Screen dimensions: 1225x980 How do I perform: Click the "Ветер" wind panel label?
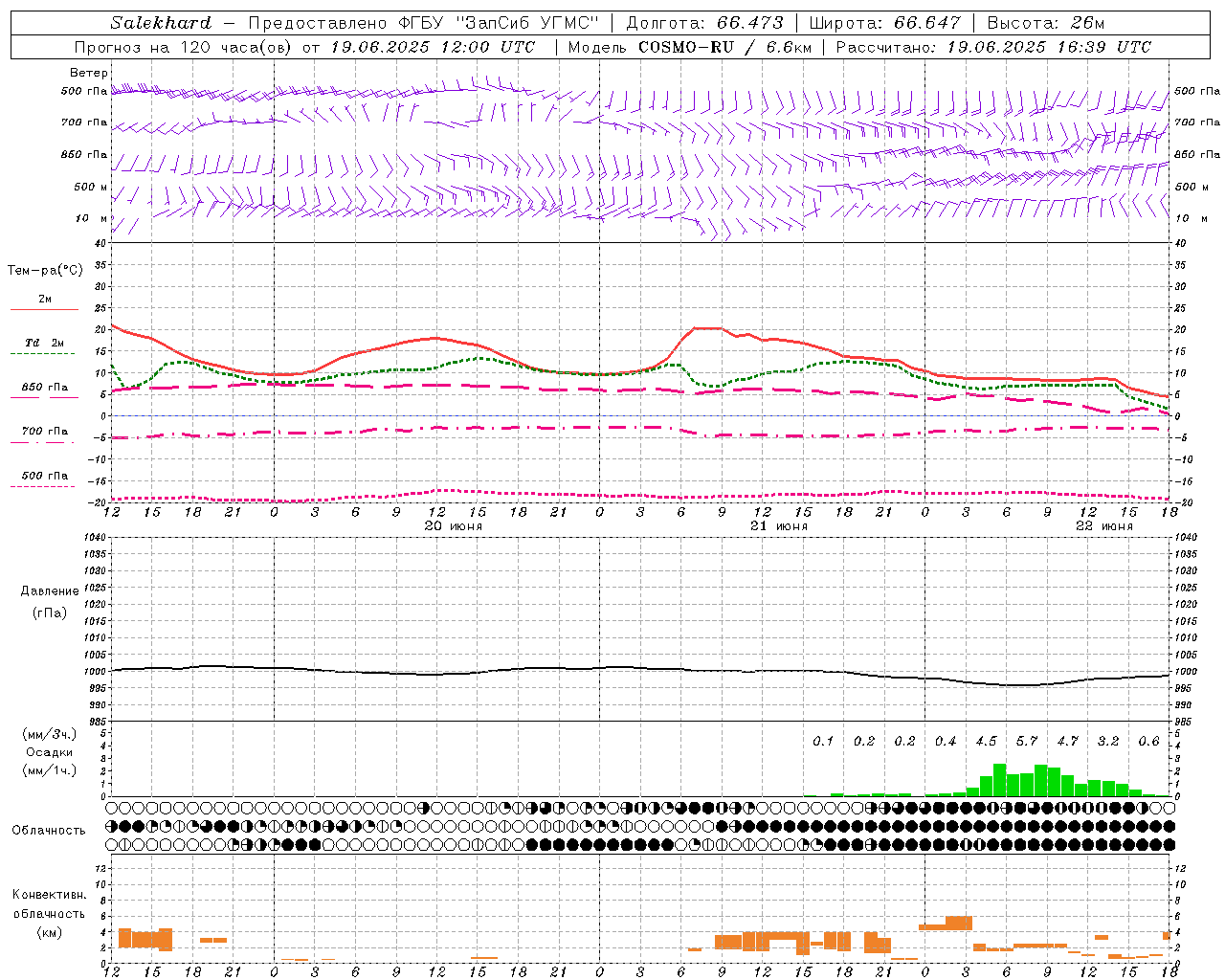89,73
